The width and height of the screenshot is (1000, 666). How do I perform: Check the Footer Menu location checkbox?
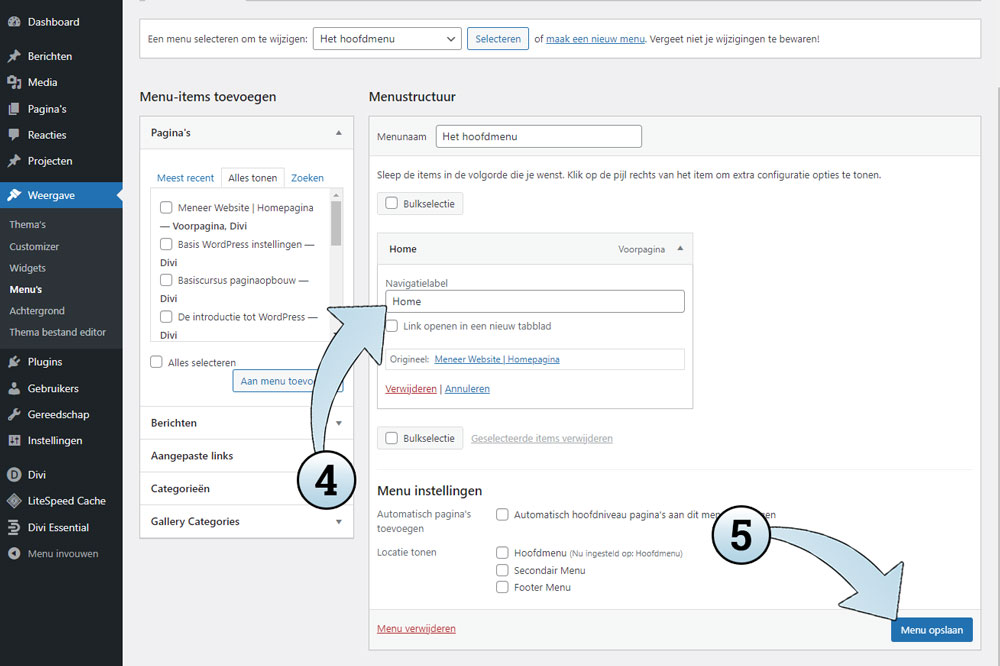503,587
